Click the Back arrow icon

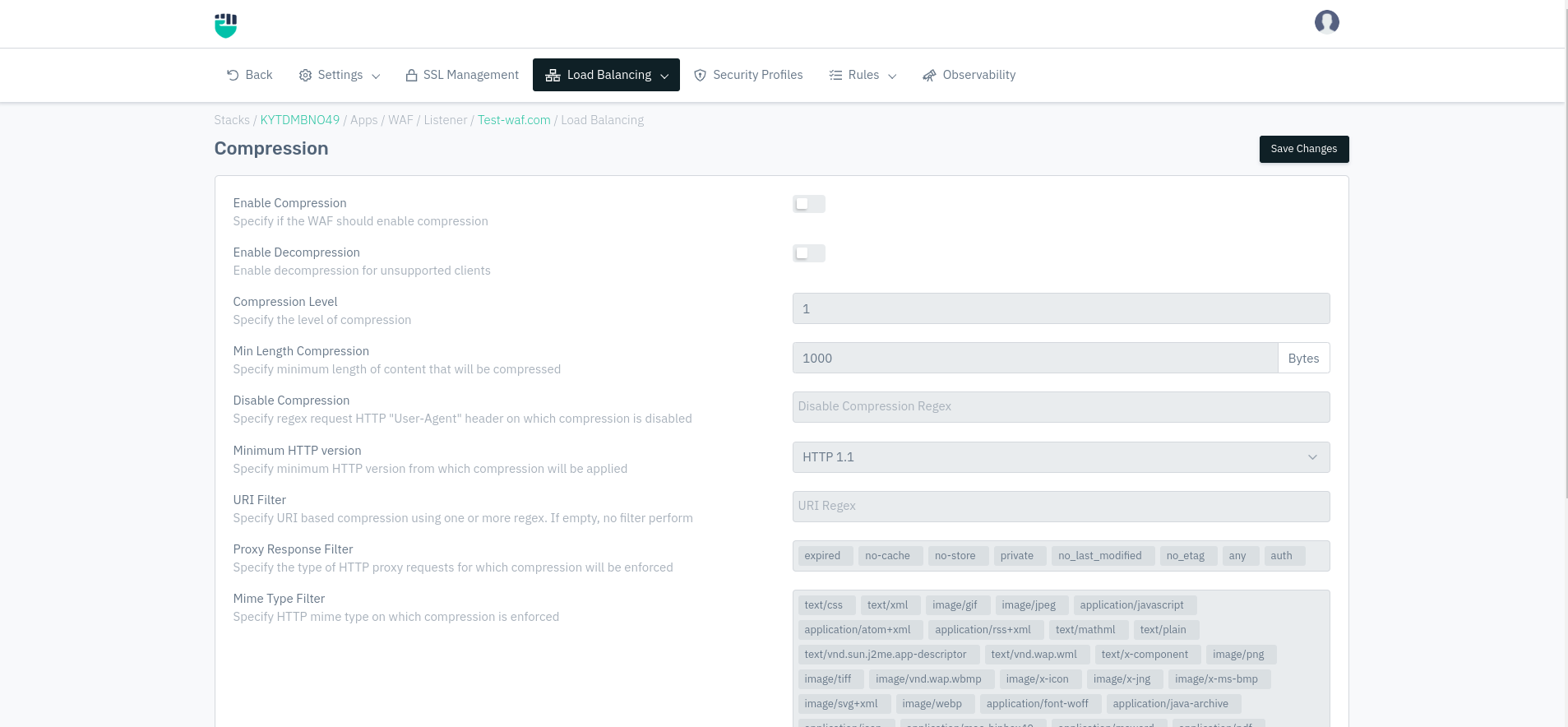[233, 75]
